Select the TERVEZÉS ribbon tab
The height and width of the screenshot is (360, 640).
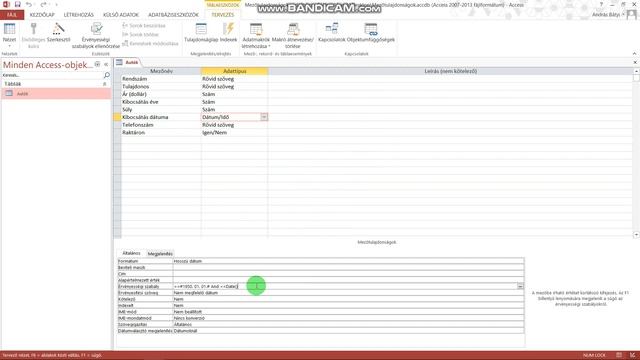click(223, 15)
